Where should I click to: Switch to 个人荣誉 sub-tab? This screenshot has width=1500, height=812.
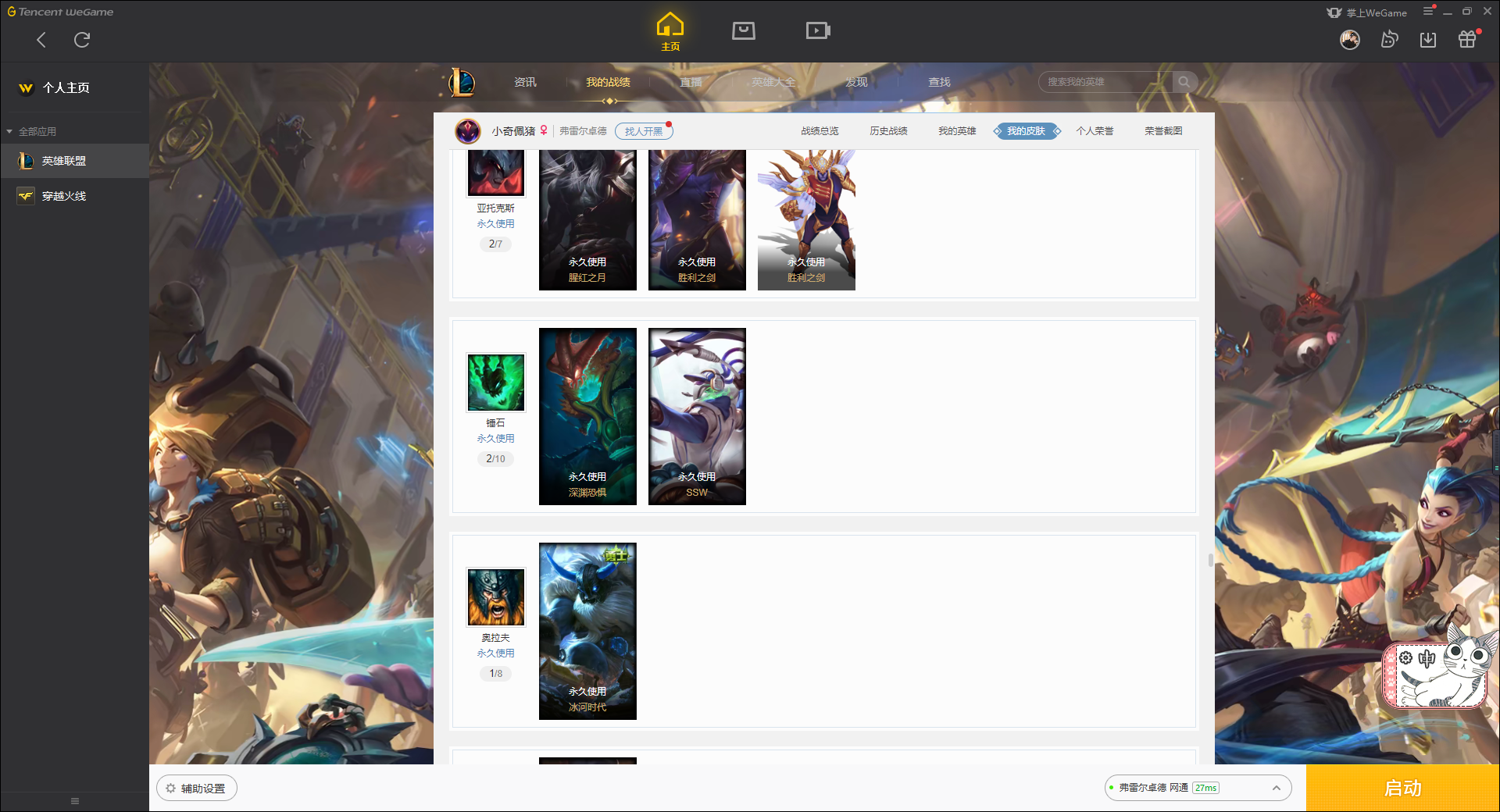[x=1095, y=131]
